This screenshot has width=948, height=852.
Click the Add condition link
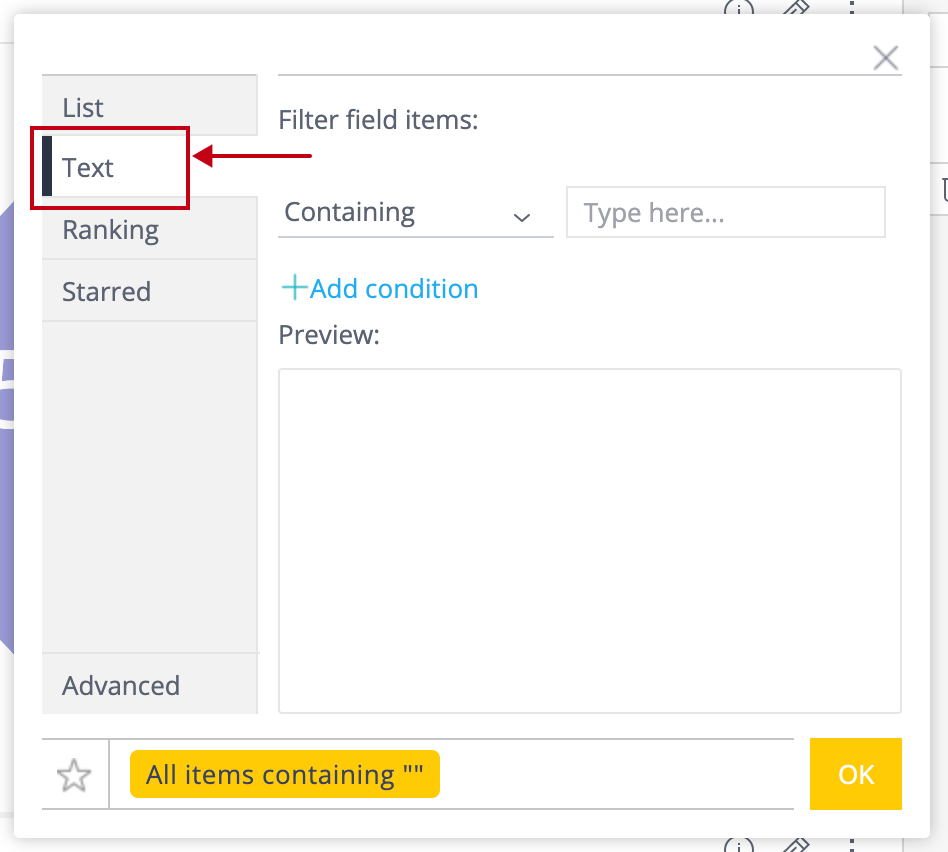point(394,289)
